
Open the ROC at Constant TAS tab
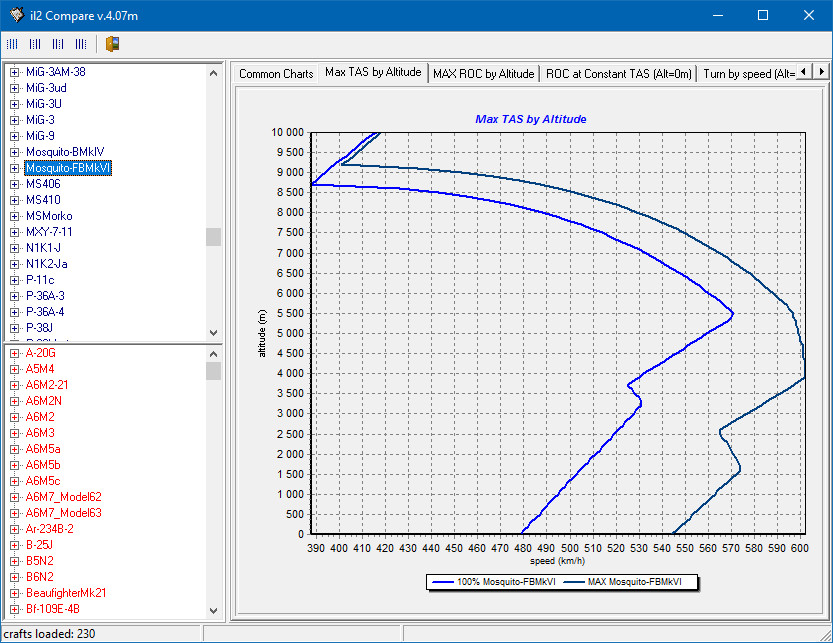pos(618,74)
